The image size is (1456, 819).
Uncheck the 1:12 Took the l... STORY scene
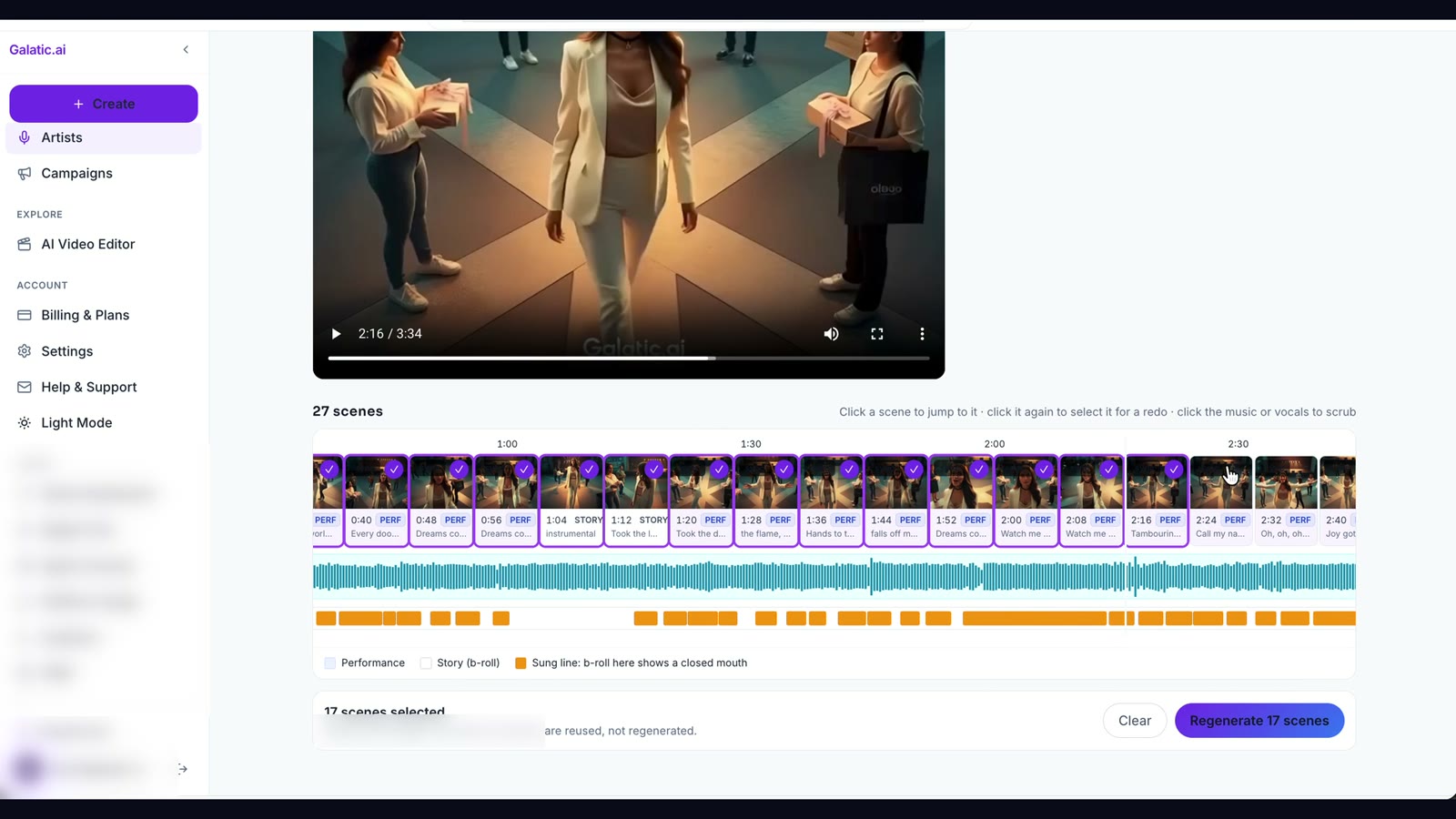(x=654, y=470)
